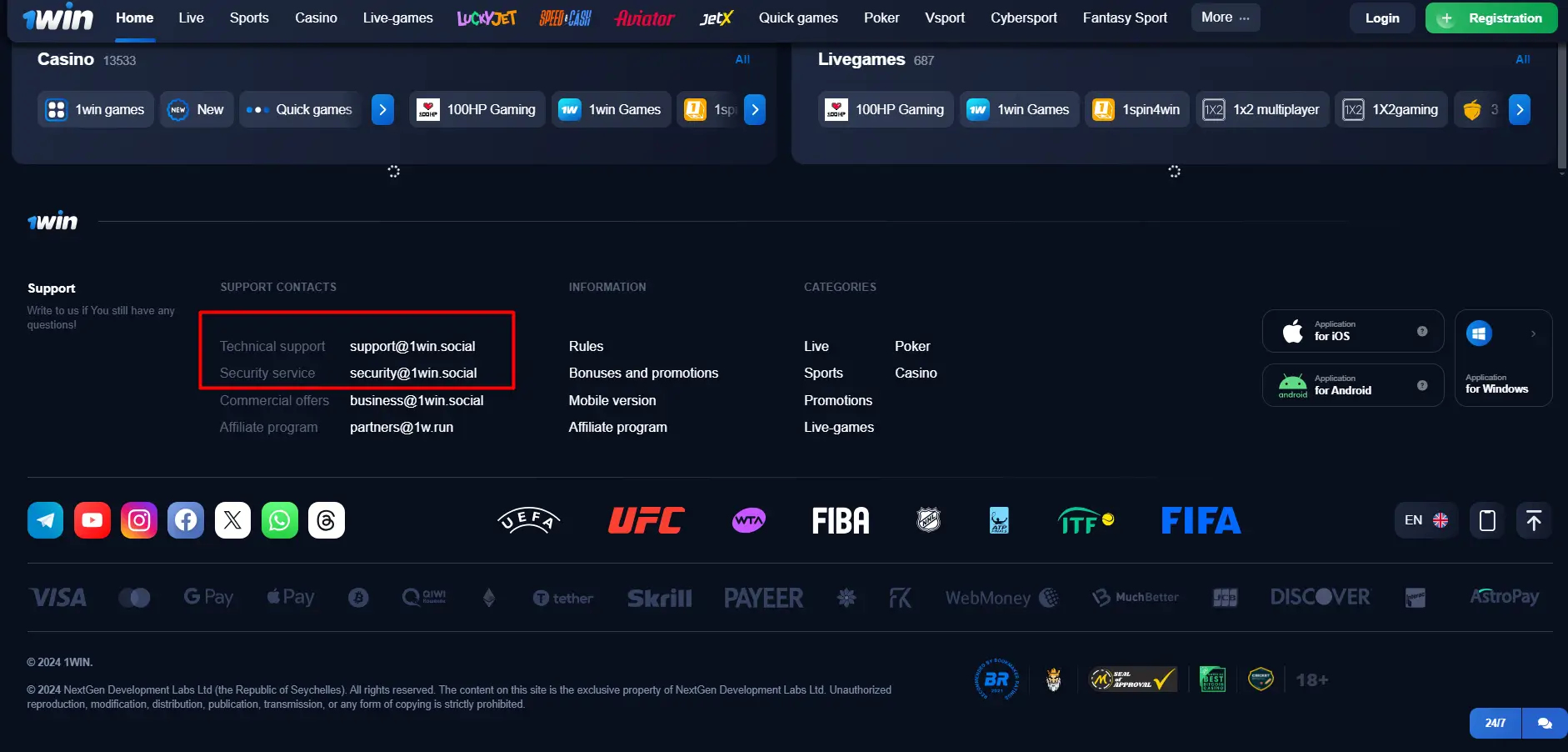Image resolution: width=1568 pixels, height=752 pixels.
Task: Click the Login button
Action: (x=1381, y=18)
